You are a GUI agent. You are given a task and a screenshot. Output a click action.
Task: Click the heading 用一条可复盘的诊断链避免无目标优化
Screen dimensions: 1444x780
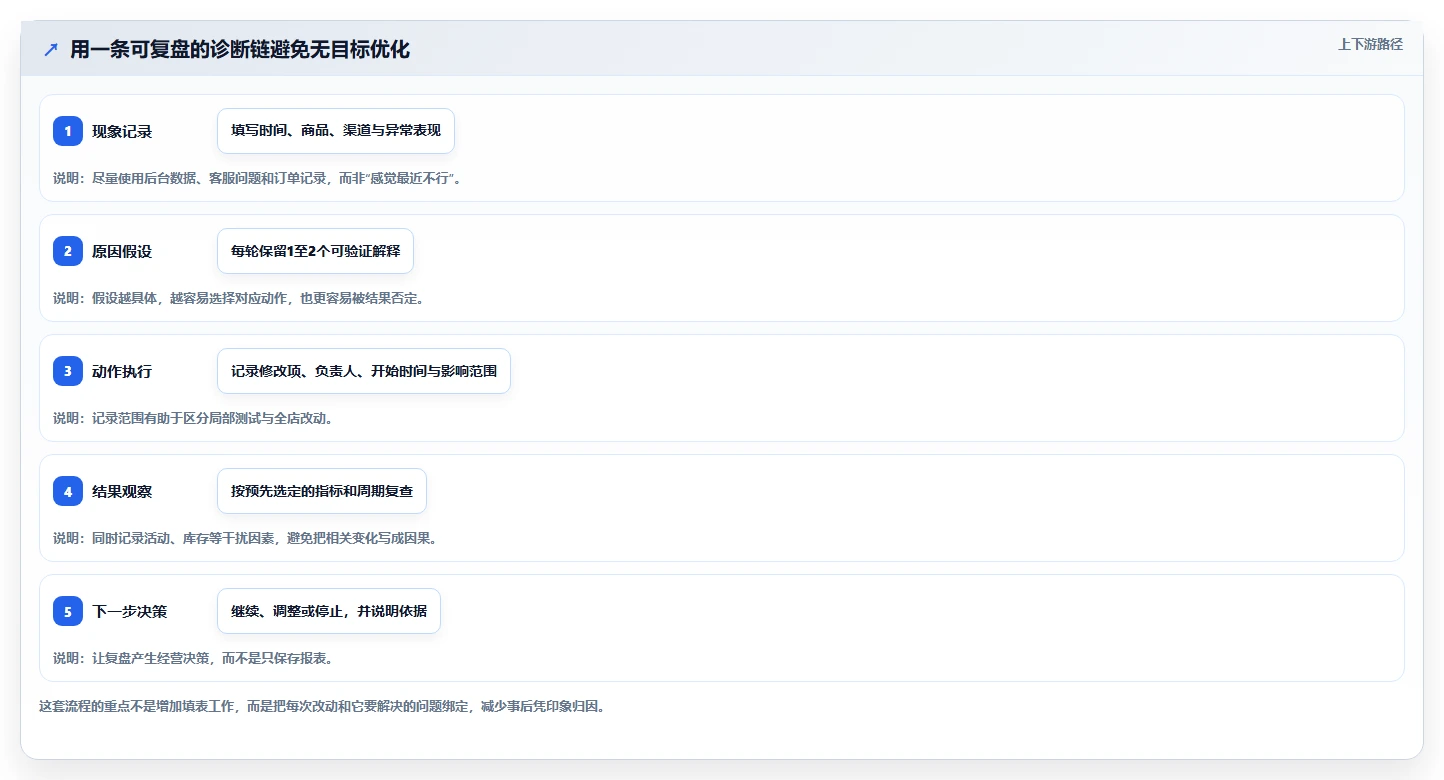tap(240, 50)
